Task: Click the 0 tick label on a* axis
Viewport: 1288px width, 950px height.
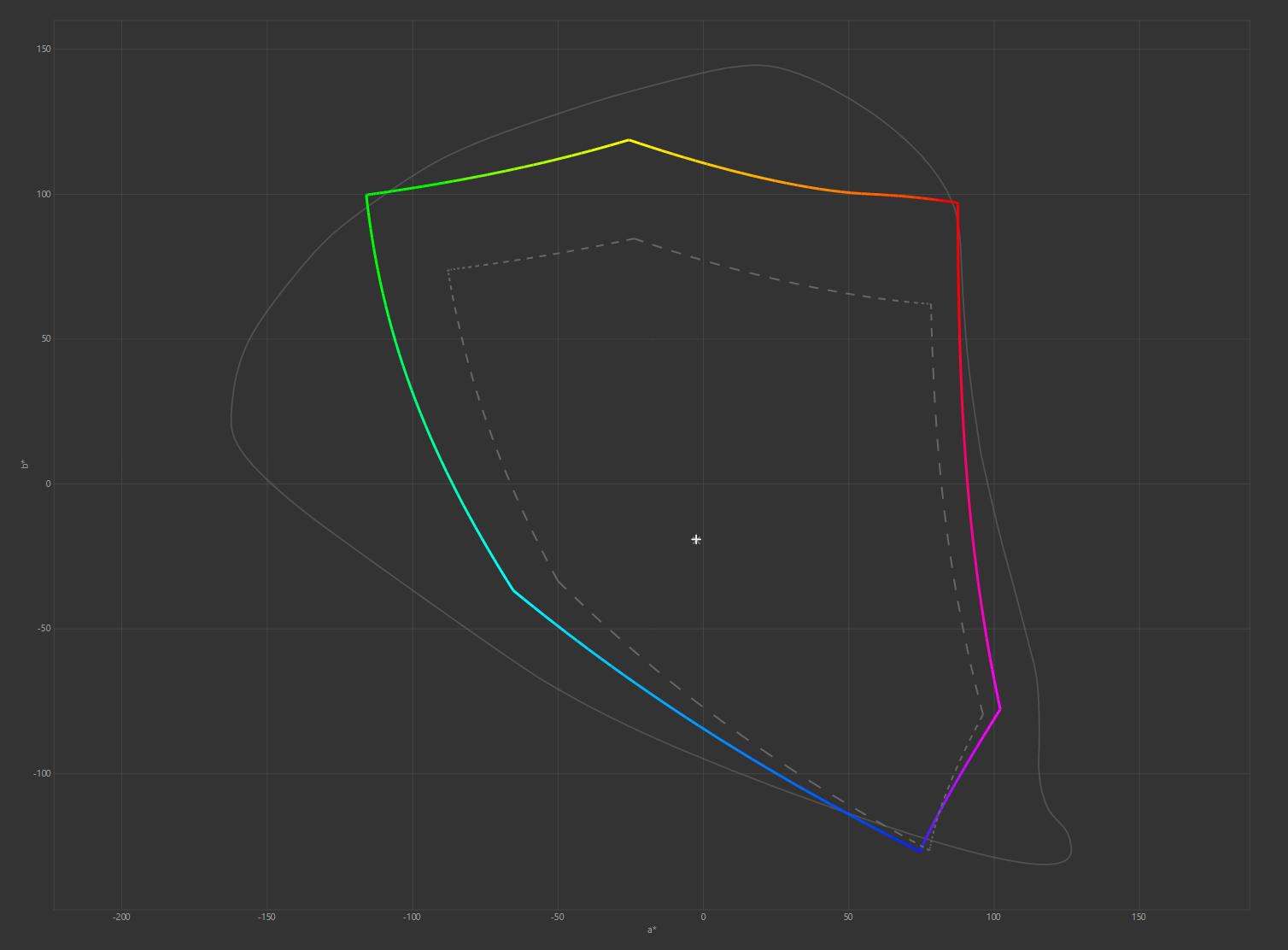Action: click(703, 917)
